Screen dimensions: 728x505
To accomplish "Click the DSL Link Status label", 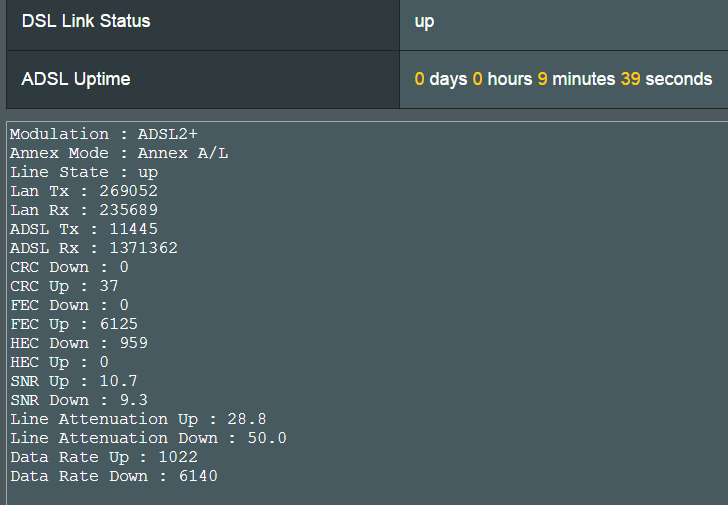I will pyautogui.click(x=86, y=21).
